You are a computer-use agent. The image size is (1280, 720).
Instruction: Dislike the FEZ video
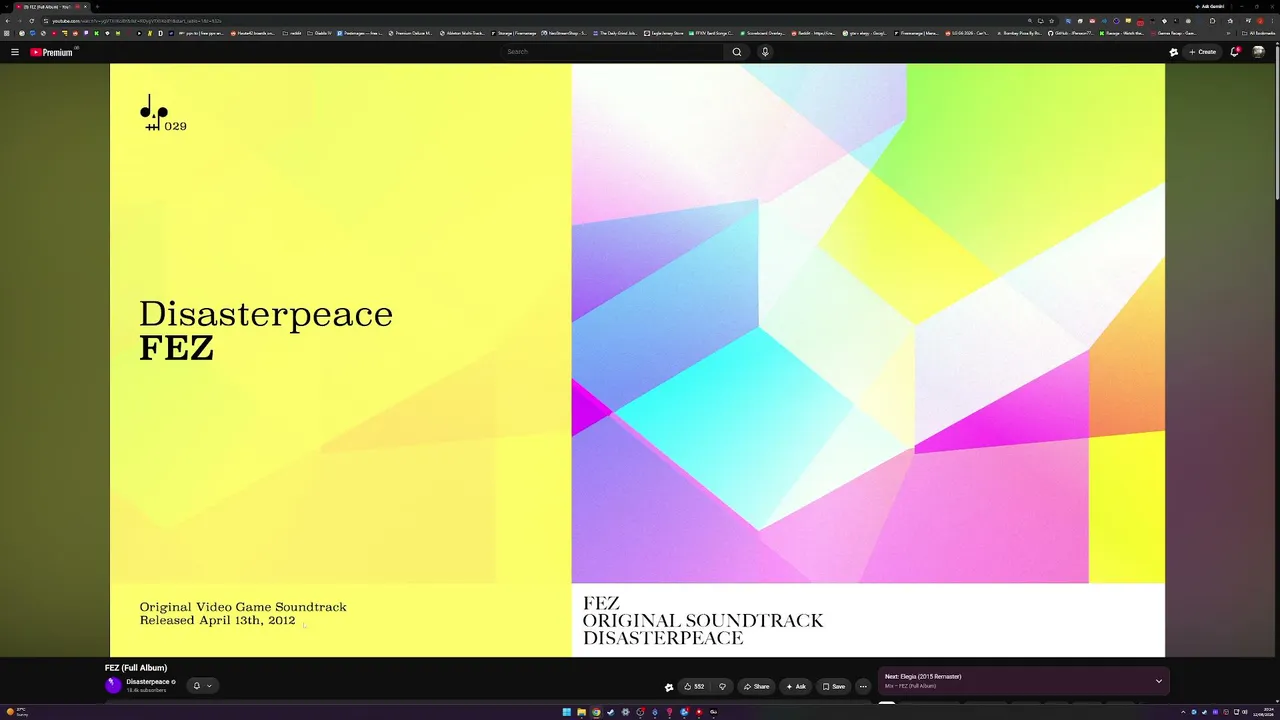722,686
